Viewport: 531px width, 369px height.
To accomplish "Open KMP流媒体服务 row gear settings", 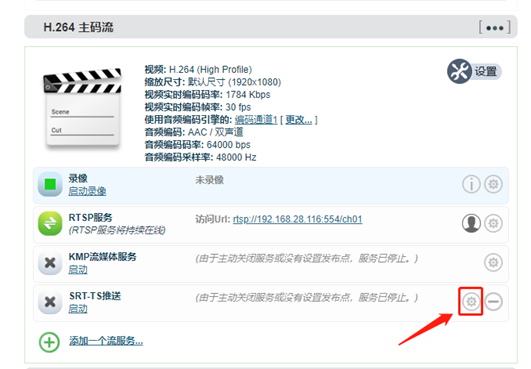I will (x=493, y=262).
